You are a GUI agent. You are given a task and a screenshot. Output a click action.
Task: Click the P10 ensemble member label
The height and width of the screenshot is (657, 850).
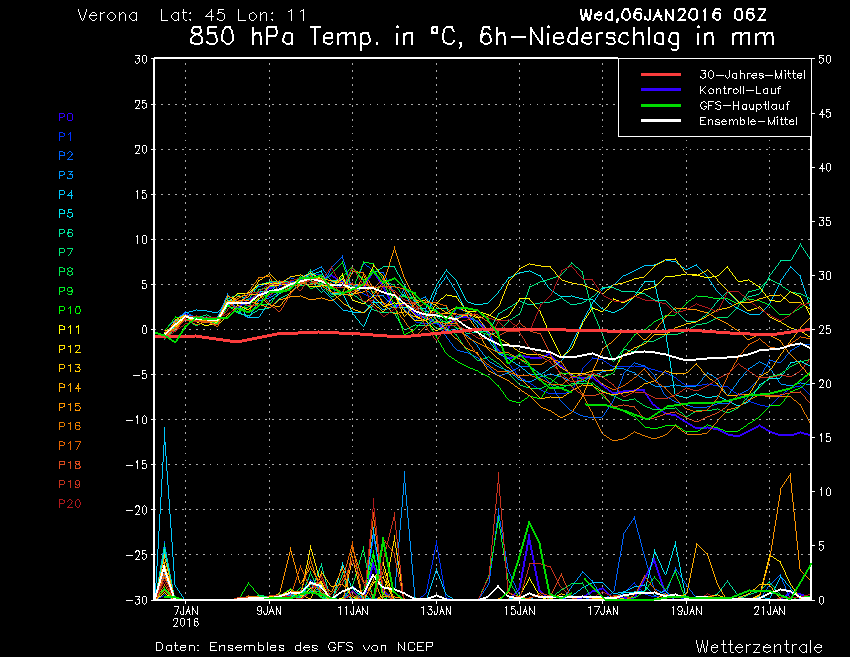coord(69,310)
